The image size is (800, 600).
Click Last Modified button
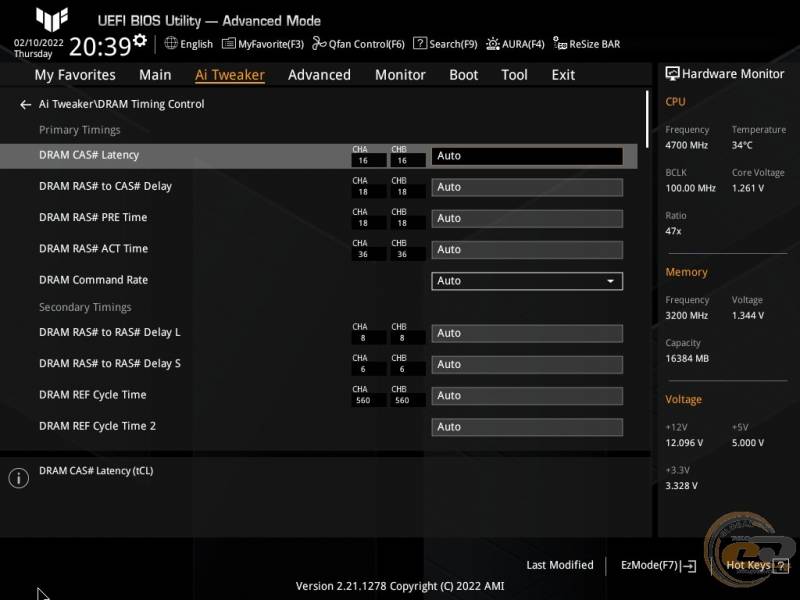[560, 565]
